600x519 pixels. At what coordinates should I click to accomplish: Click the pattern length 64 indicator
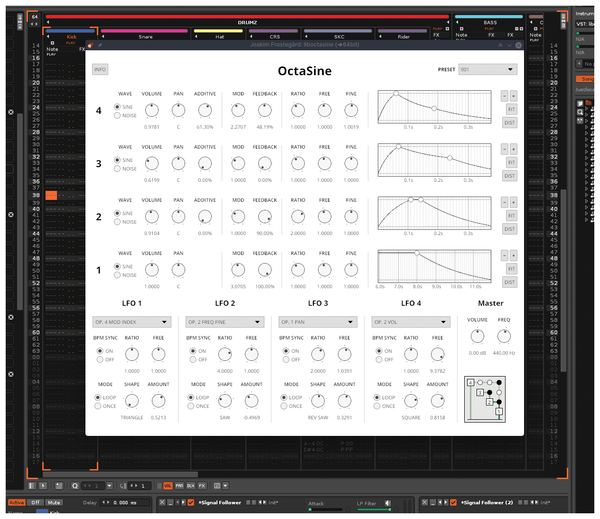pyautogui.click(x=34, y=17)
